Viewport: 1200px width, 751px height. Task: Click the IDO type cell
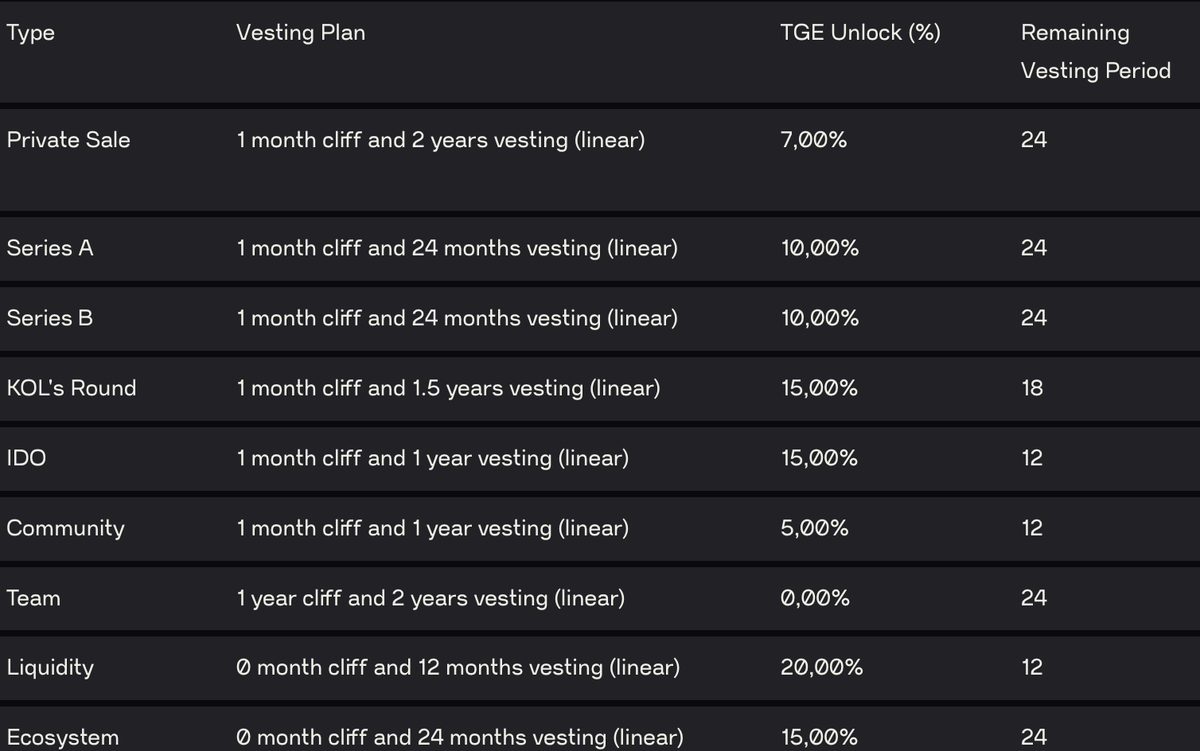pos(26,458)
